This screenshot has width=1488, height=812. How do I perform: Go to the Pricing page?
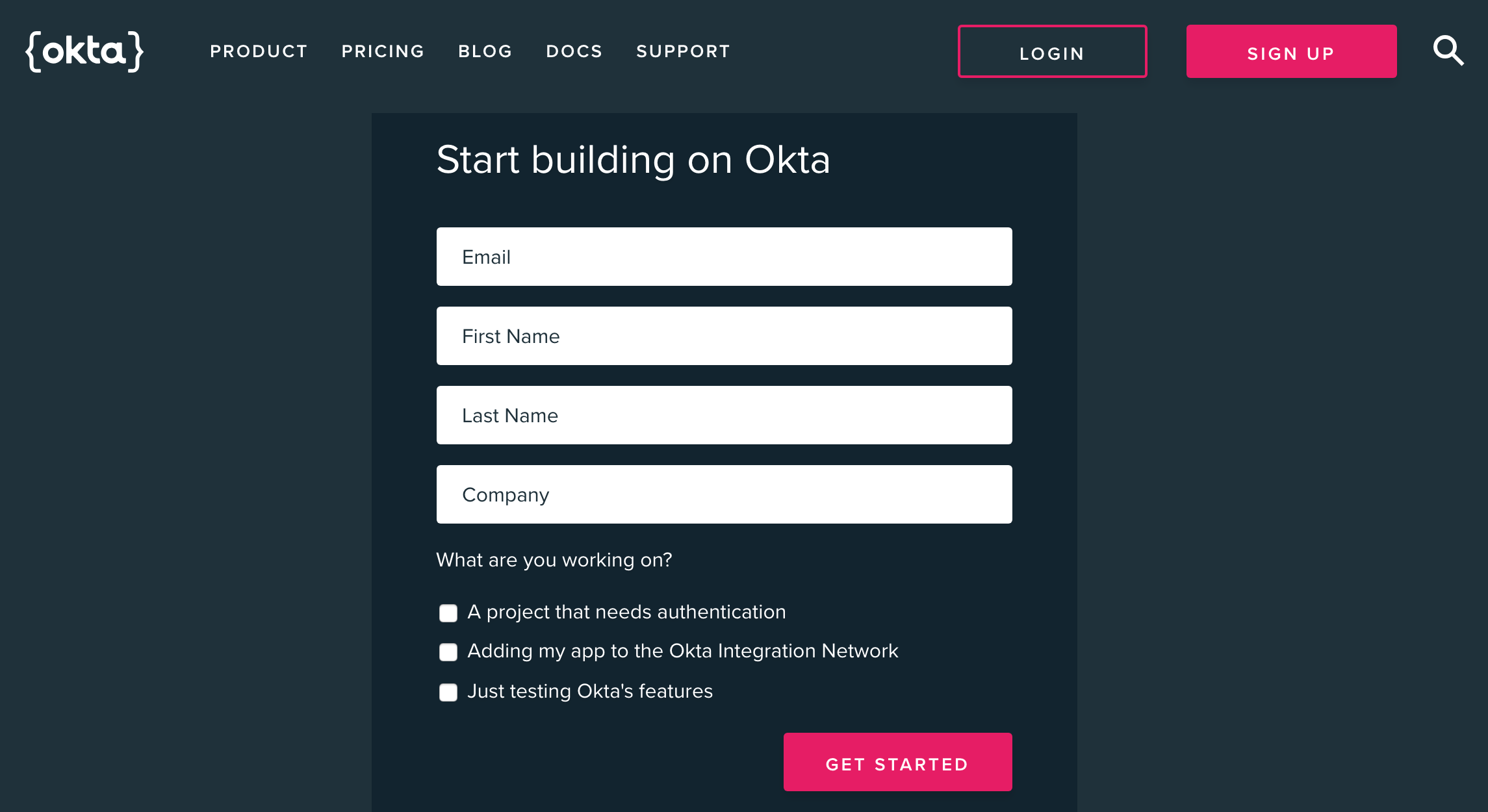pyautogui.click(x=383, y=51)
